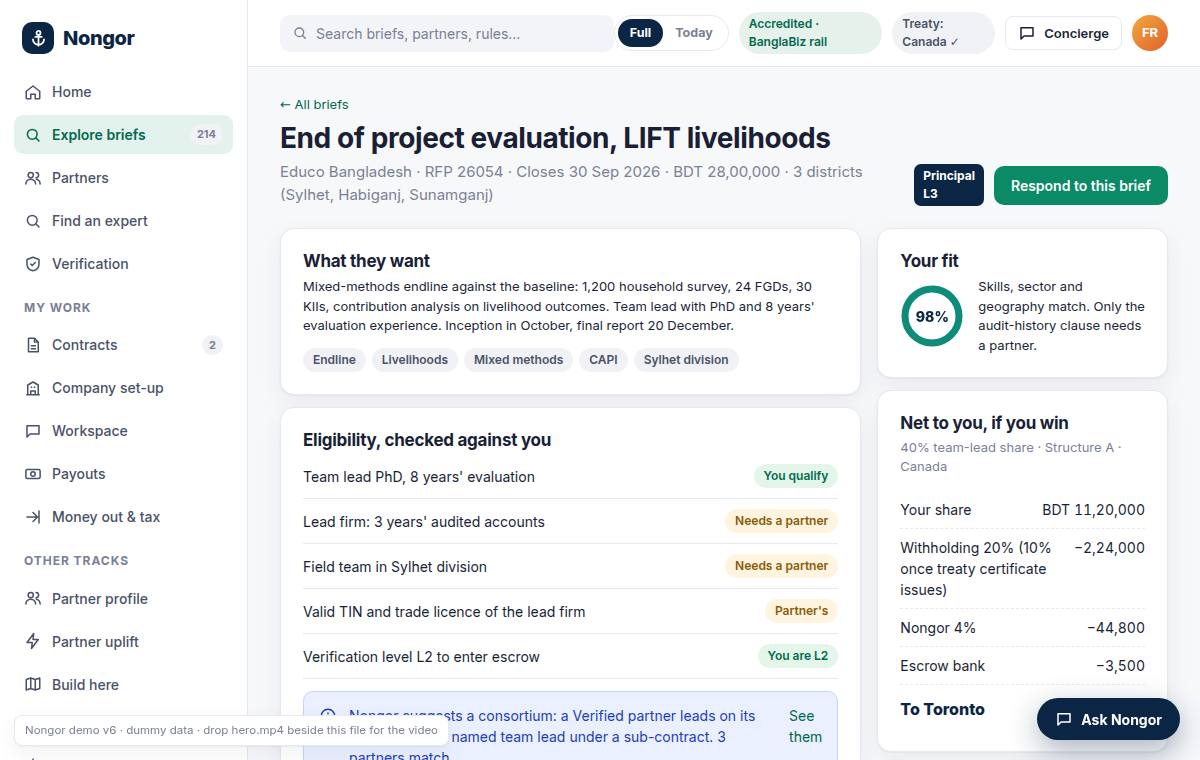Click the See them link
The height and width of the screenshot is (760, 1200).
click(805, 727)
